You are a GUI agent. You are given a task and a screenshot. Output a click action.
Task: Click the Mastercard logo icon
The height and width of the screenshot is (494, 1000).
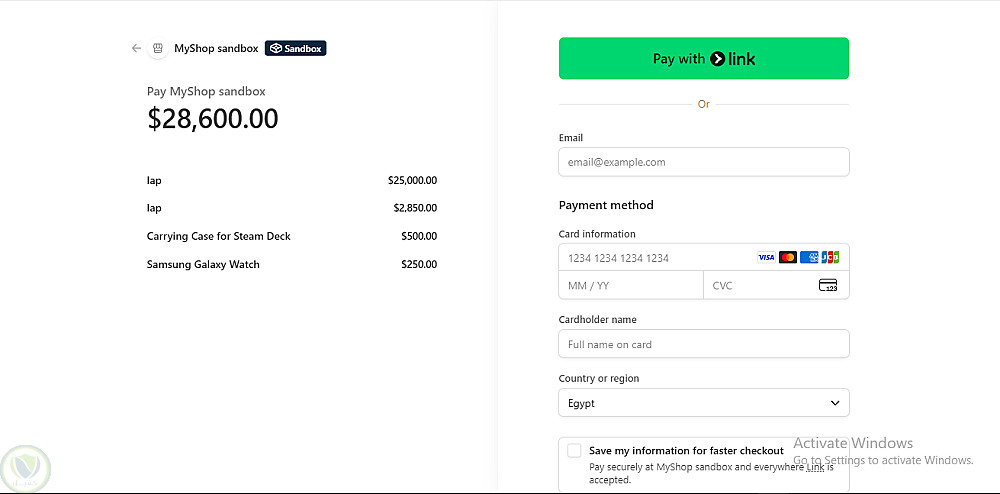tap(788, 258)
